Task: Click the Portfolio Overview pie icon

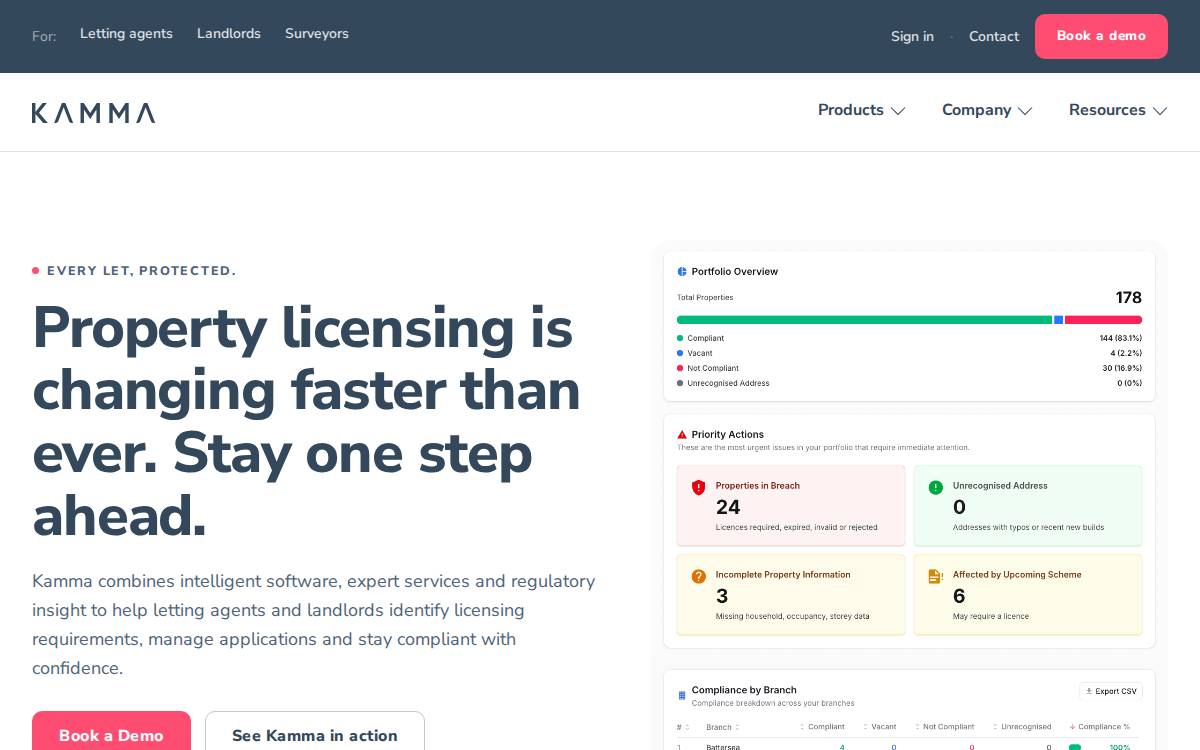Action: point(682,272)
